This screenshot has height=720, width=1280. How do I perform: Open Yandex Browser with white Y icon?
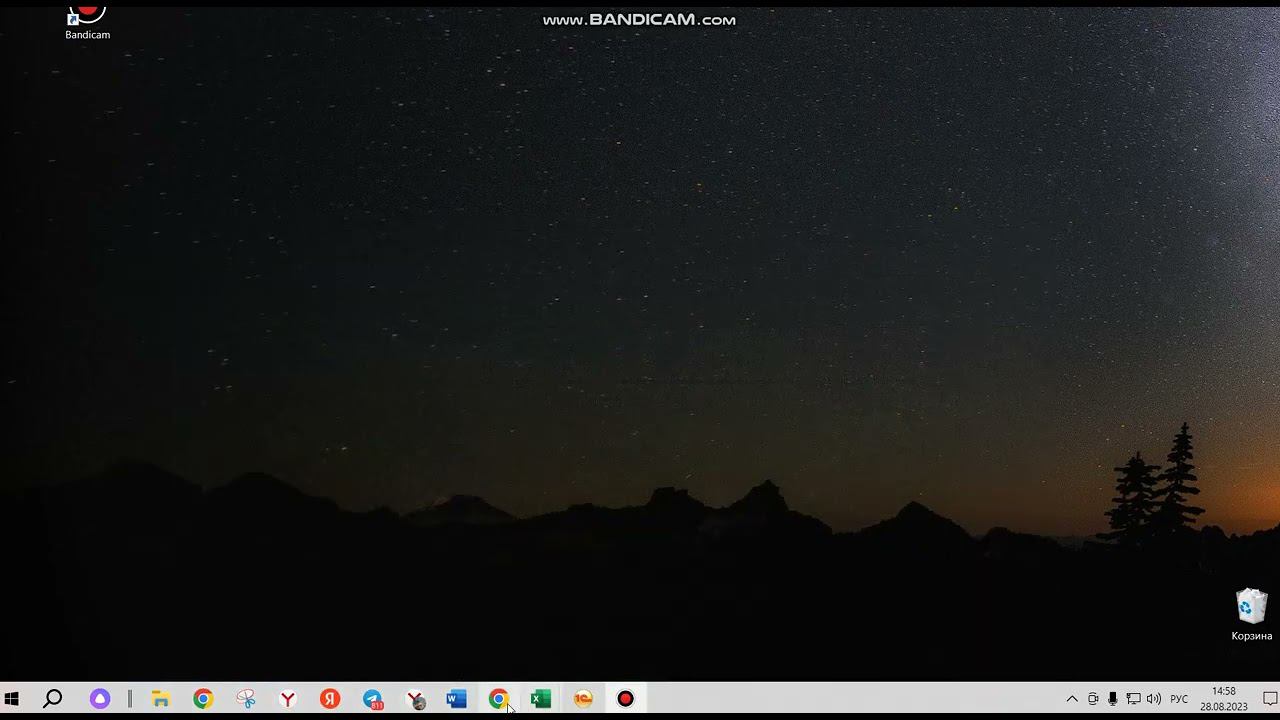pos(288,699)
